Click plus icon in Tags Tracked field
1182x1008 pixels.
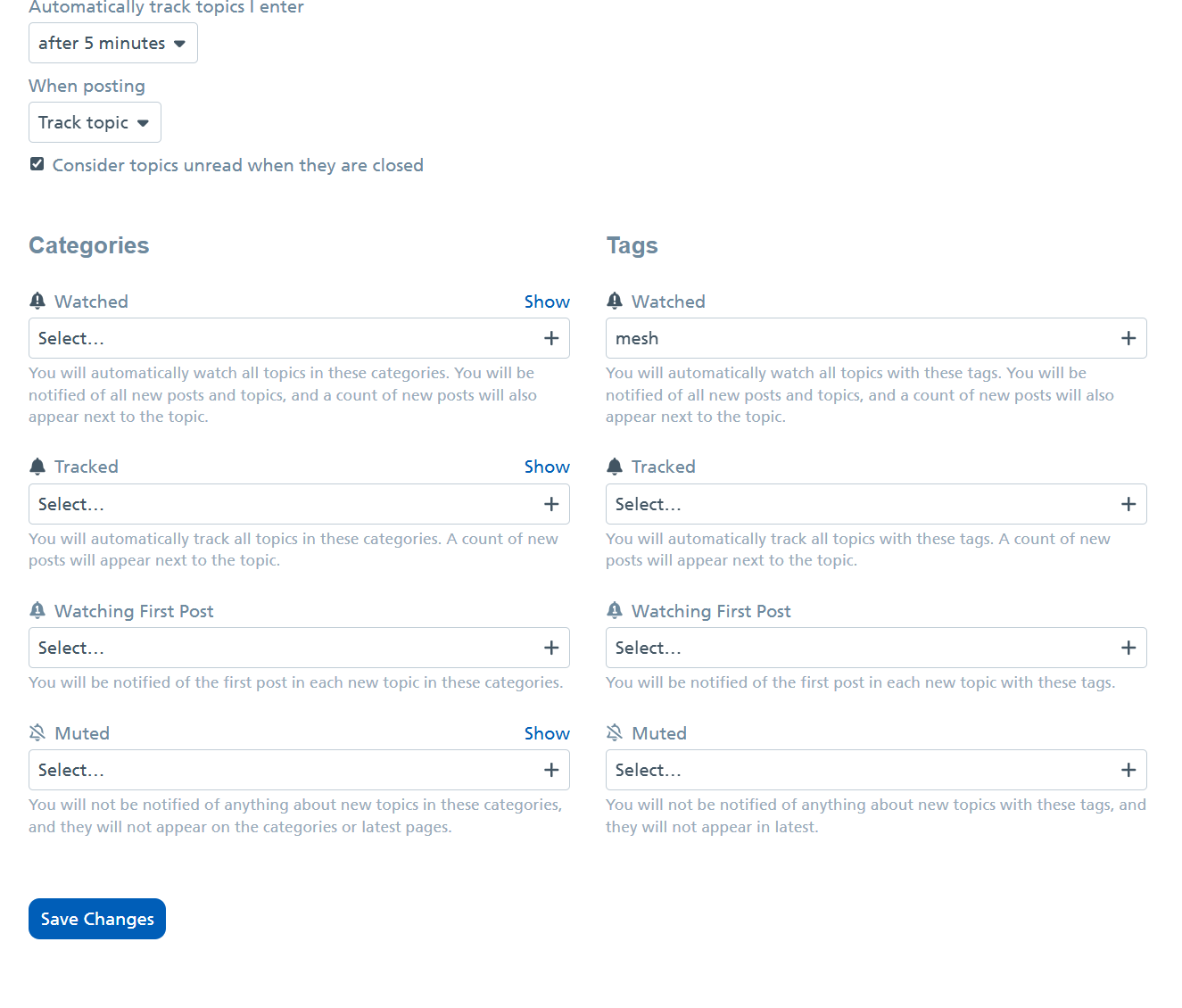[1128, 504]
